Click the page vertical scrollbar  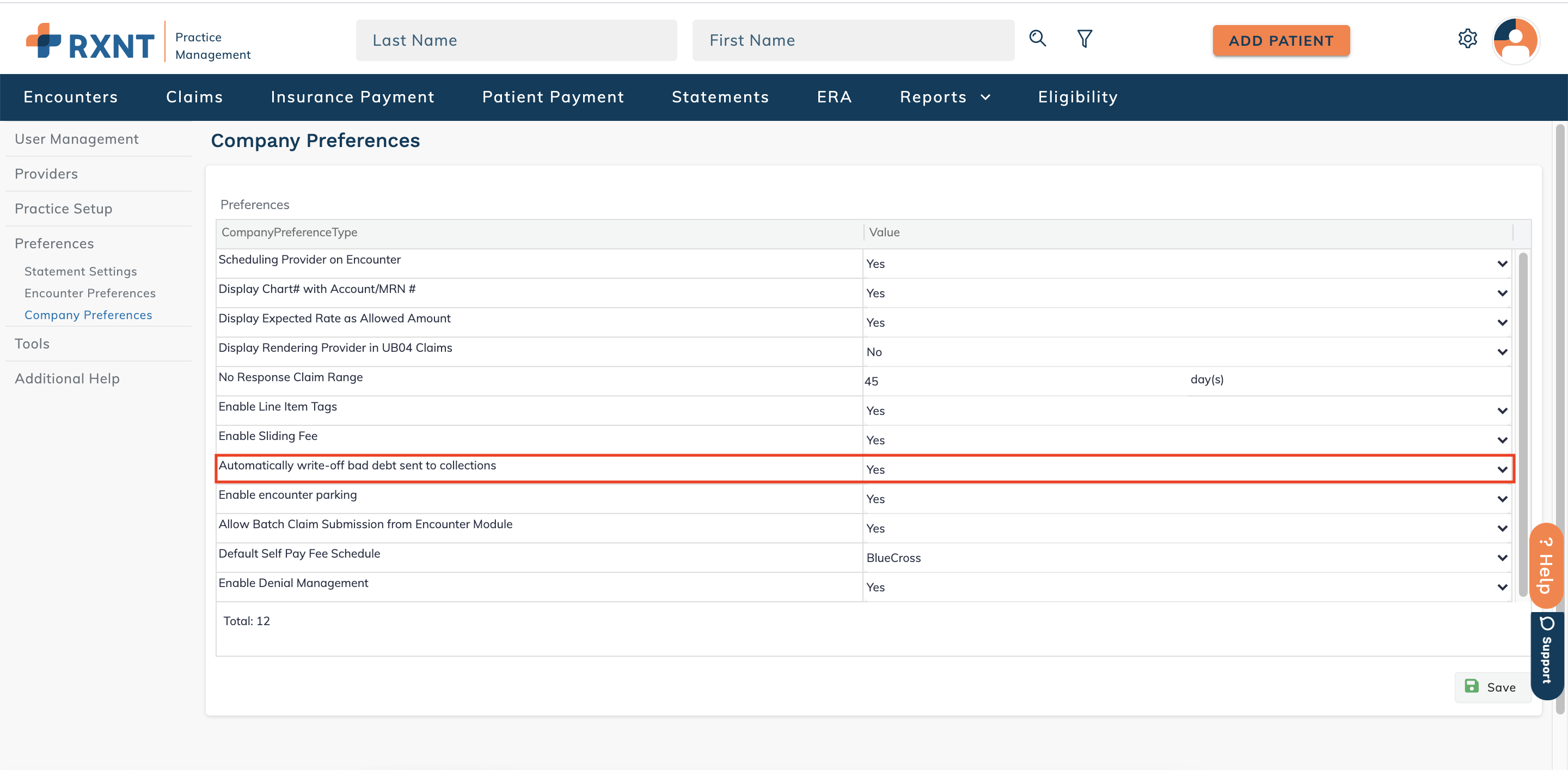(1560, 419)
